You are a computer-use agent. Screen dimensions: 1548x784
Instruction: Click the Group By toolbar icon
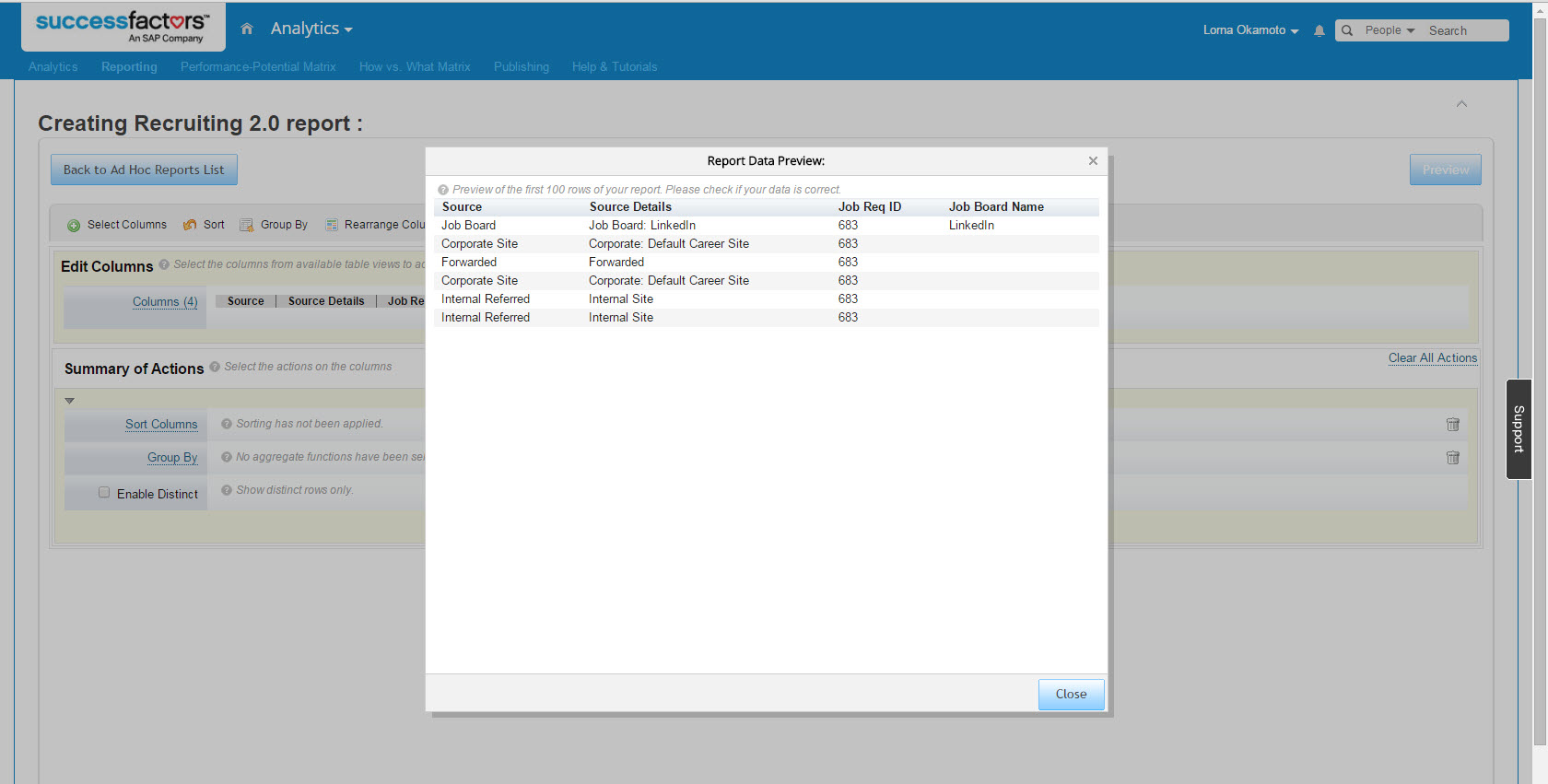tap(246, 225)
